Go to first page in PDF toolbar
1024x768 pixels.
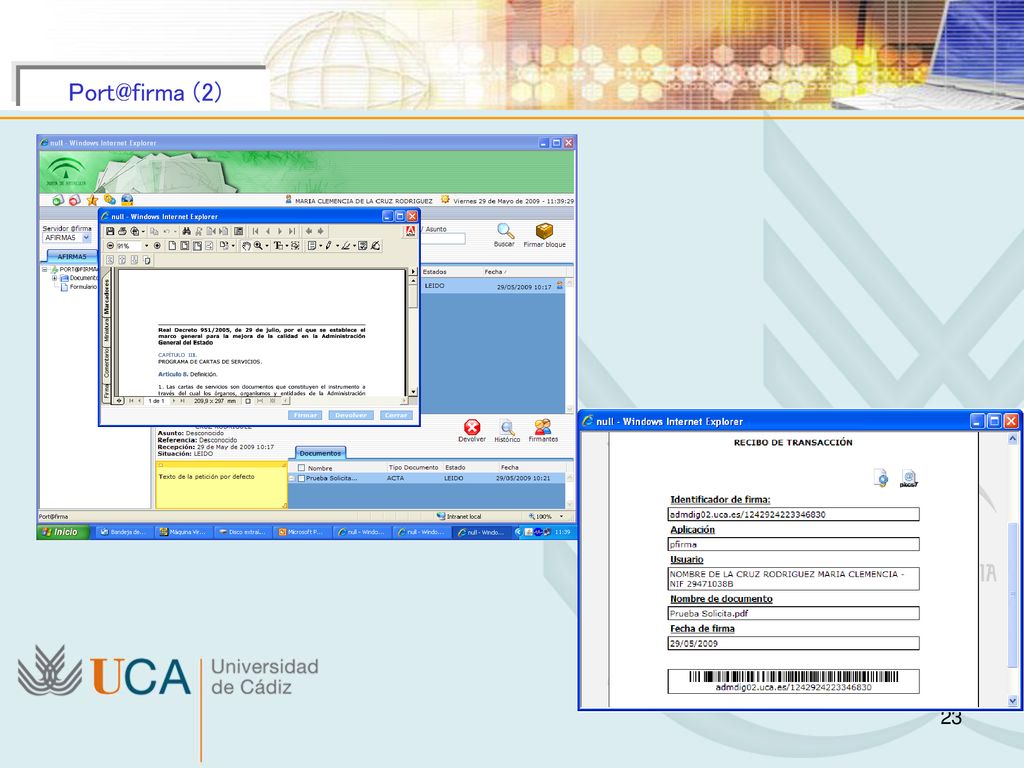[x=255, y=231]
